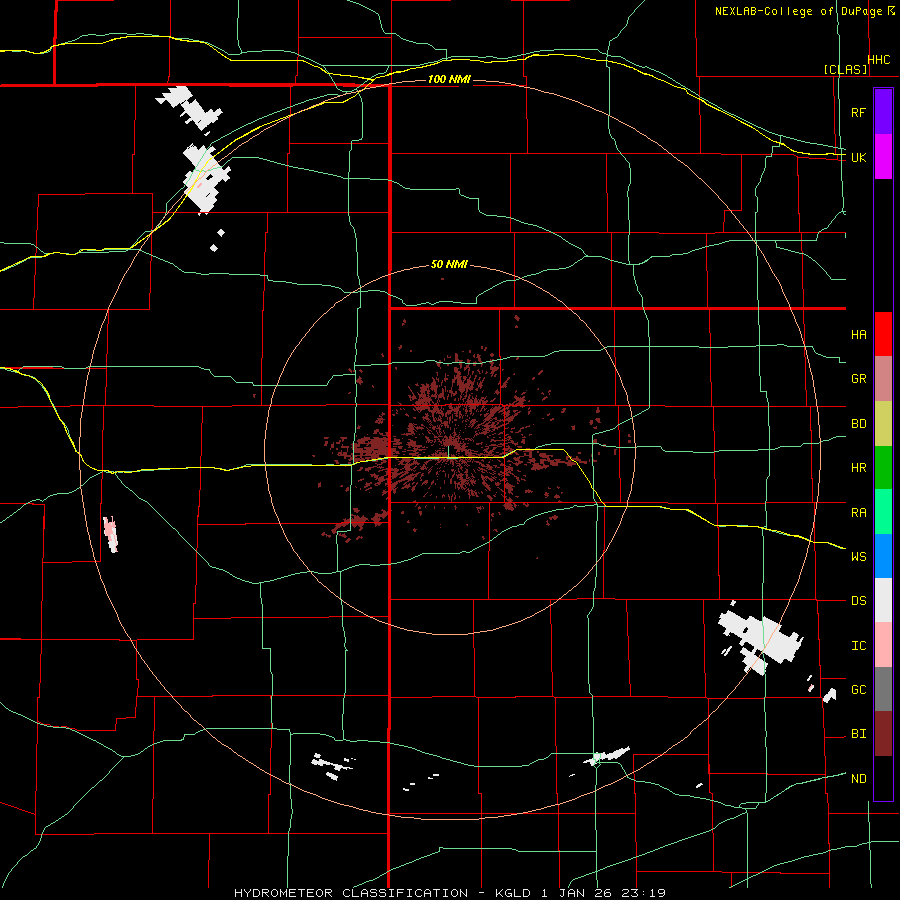Viewport: 900px width, 900px height.
Task: Click the 50 NMI range ring label
Action: (x=449, y=264)
